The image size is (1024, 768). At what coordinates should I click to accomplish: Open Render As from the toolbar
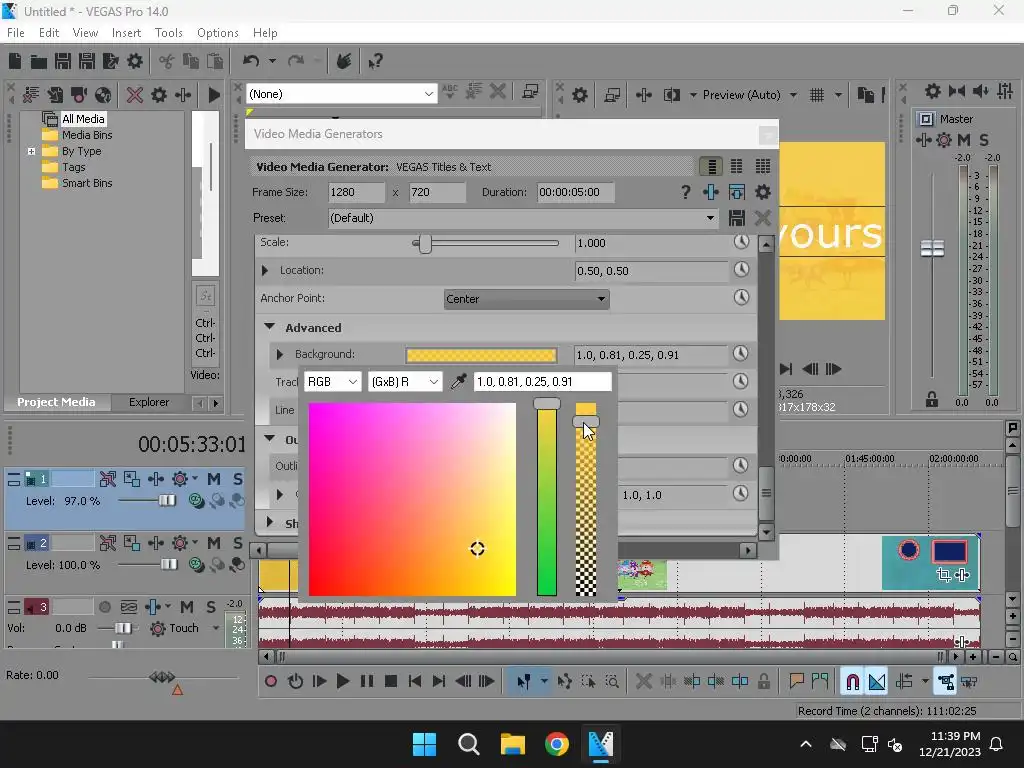(110, 61)
